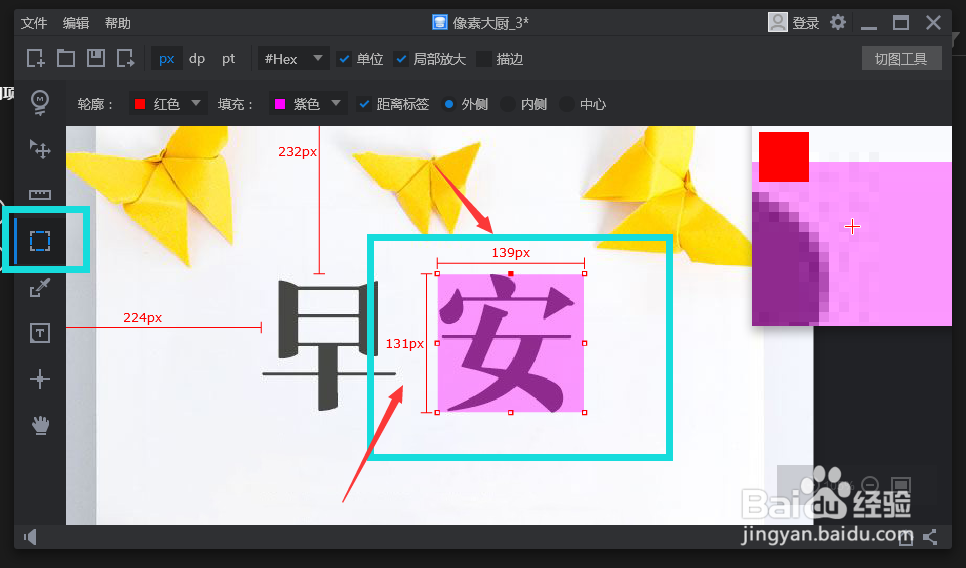Select the 中心 radio button
Image resolution: width=966 pixels, height=568 pixels.
point(567,104)
